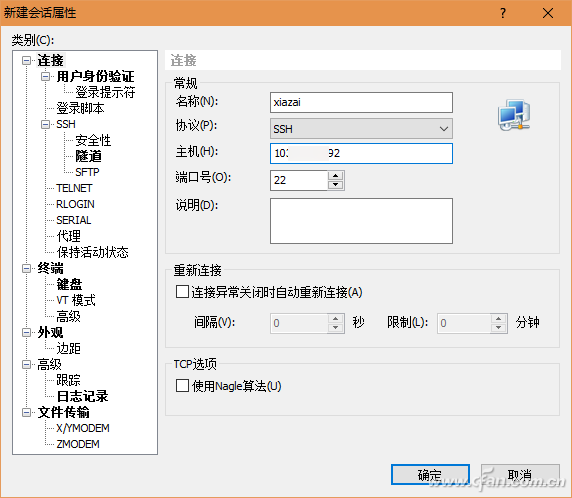Click the help question mark icon
Image resolution: width=572 pixels, height=498 pixels.
tap(503, 13)
